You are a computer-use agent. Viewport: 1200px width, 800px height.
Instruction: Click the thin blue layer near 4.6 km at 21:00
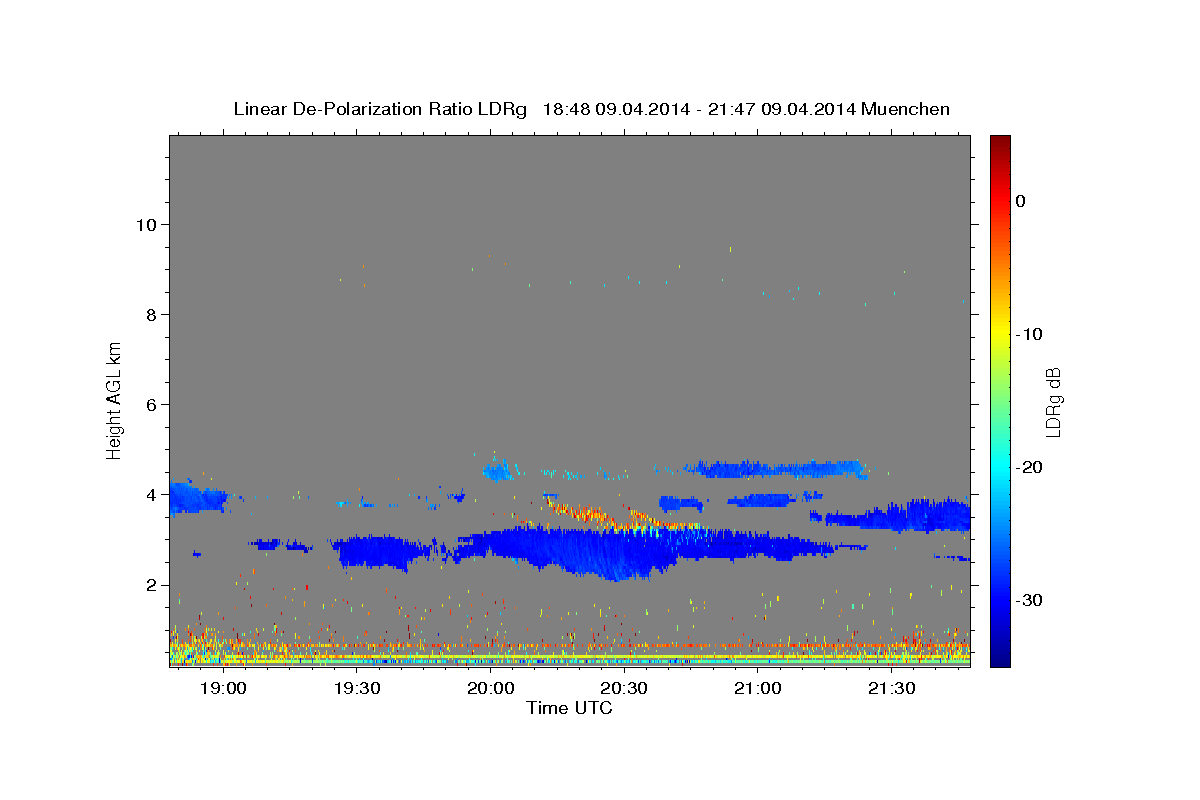(x=775, y=468)
